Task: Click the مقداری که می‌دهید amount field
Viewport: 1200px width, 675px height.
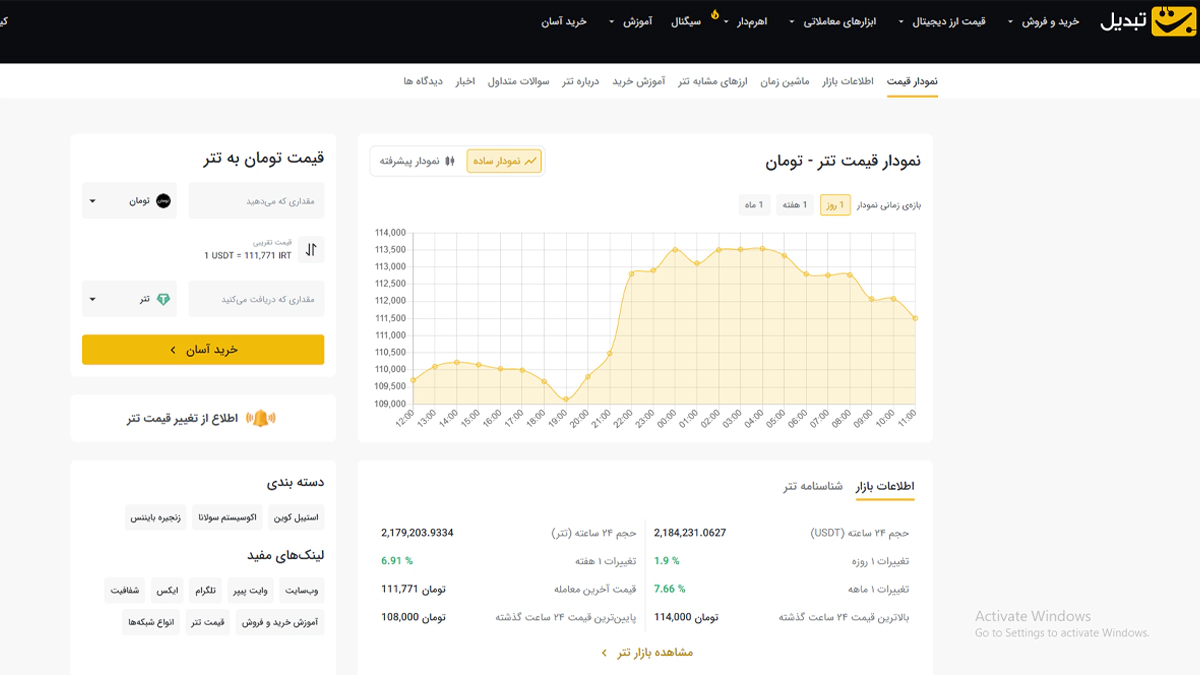Action: point(256,201)
